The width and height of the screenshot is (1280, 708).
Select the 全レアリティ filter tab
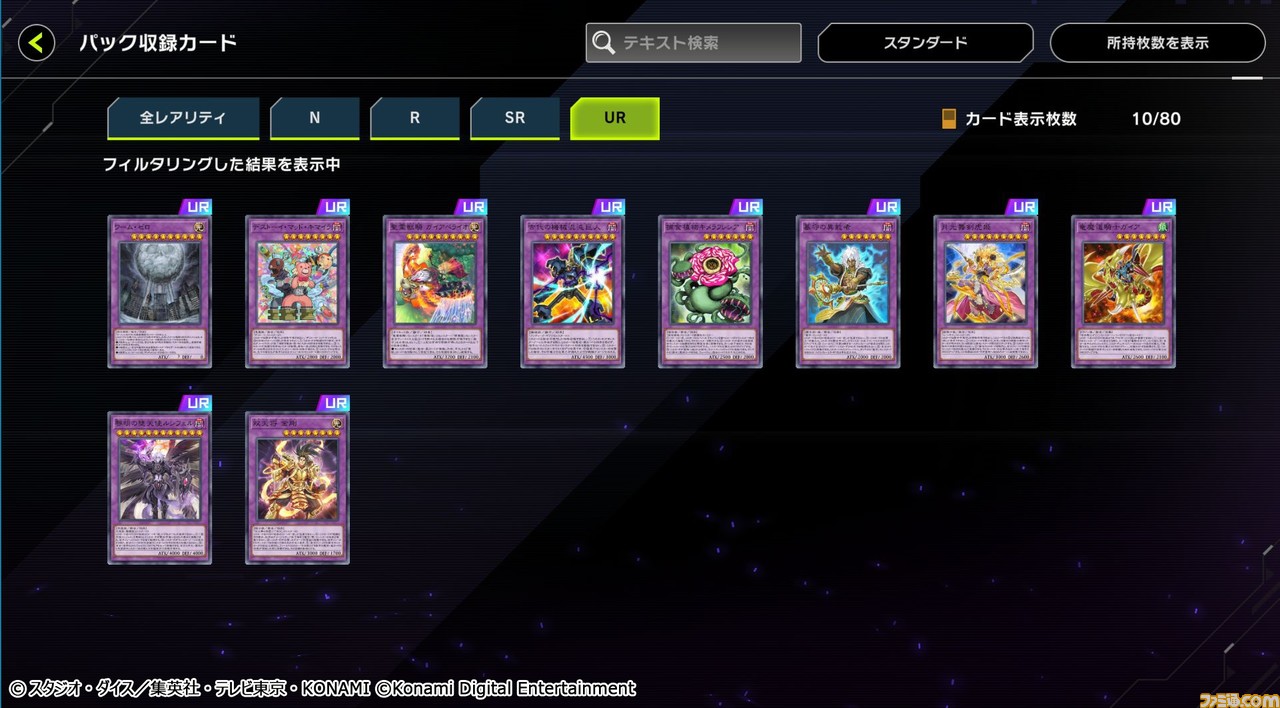point(183,118)
